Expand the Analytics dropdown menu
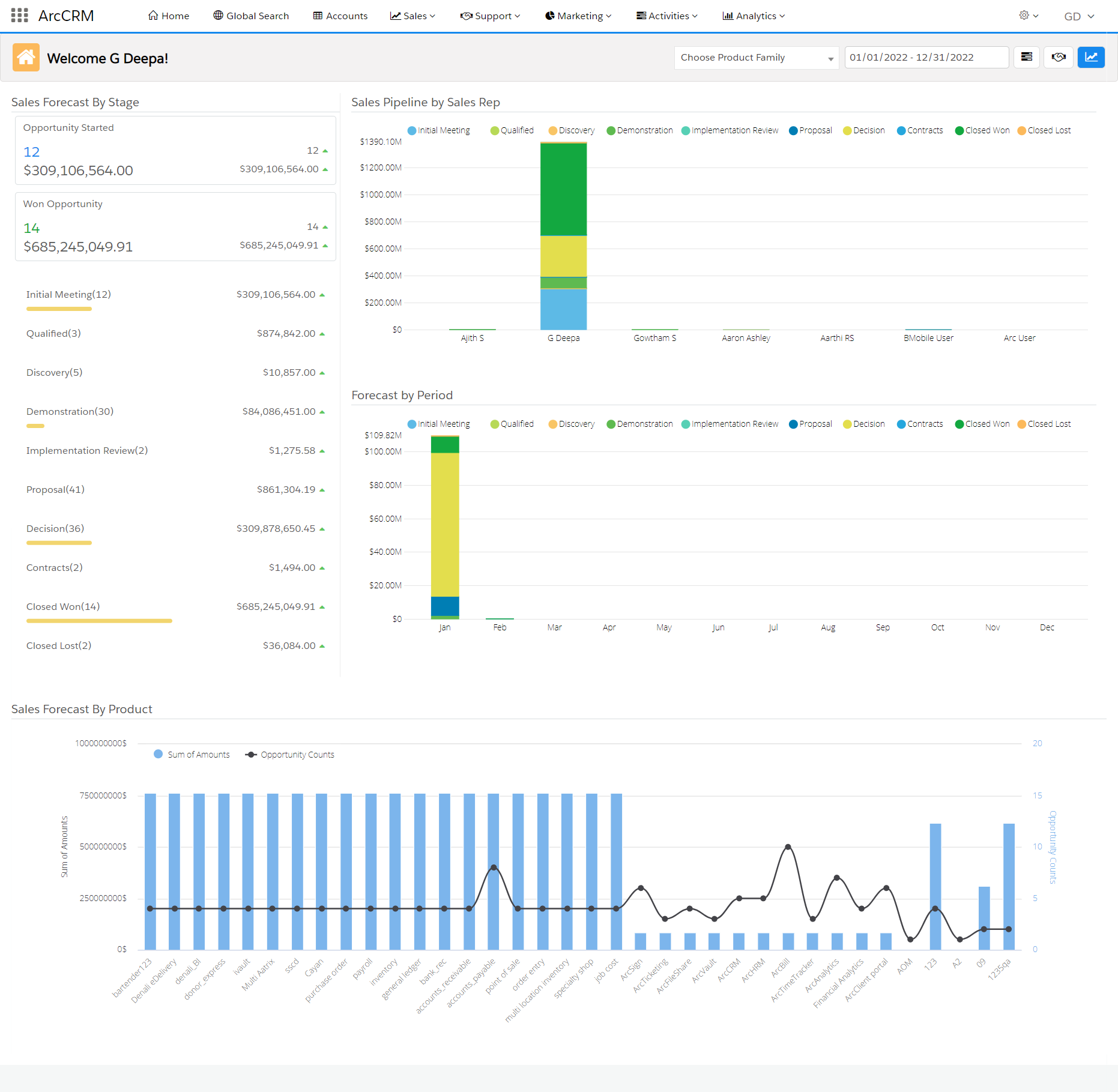The width and height of the screenshot is (1118, 1092). click(x=754, y=16)
